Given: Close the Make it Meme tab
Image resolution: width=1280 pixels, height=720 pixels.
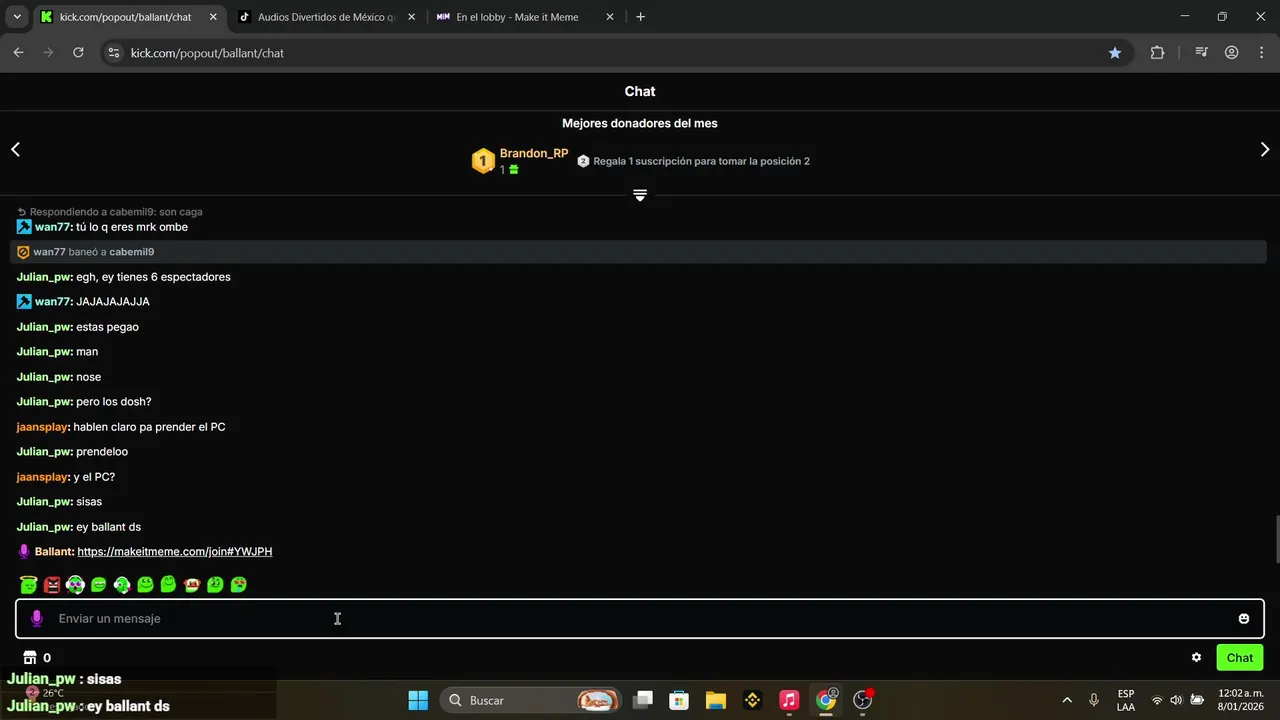Looking at the screenshot, I should click(610, 17).
